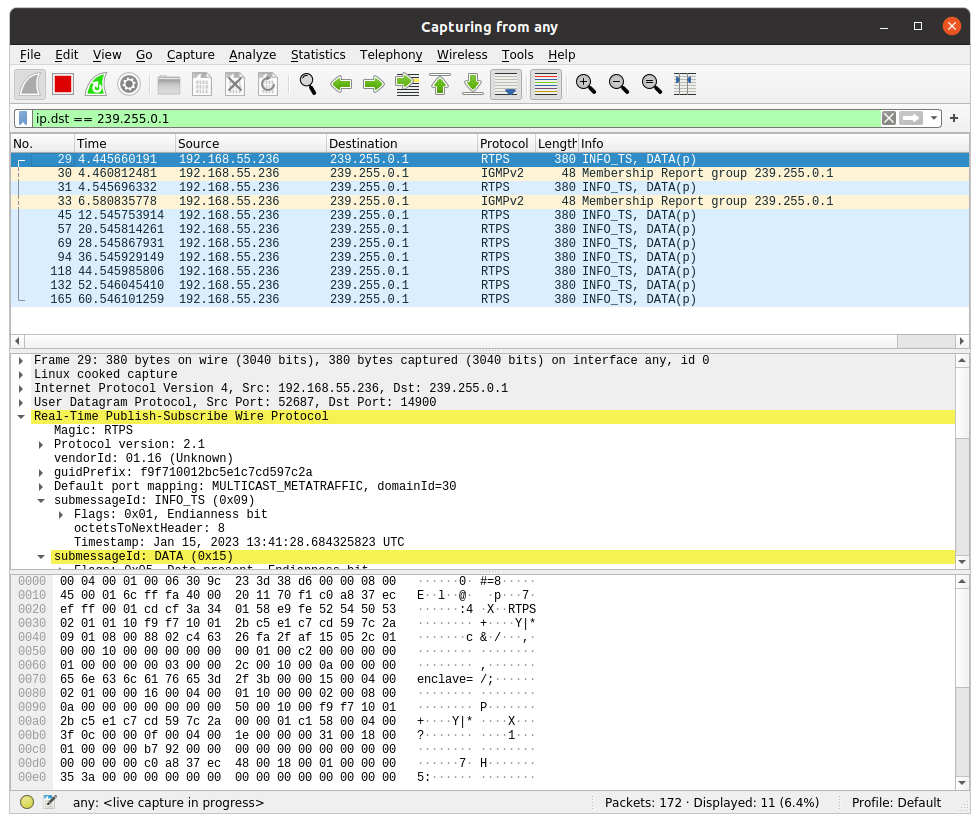Open the File menu
This screenshot has width=980, height=823.
click(x=30, y=55)
